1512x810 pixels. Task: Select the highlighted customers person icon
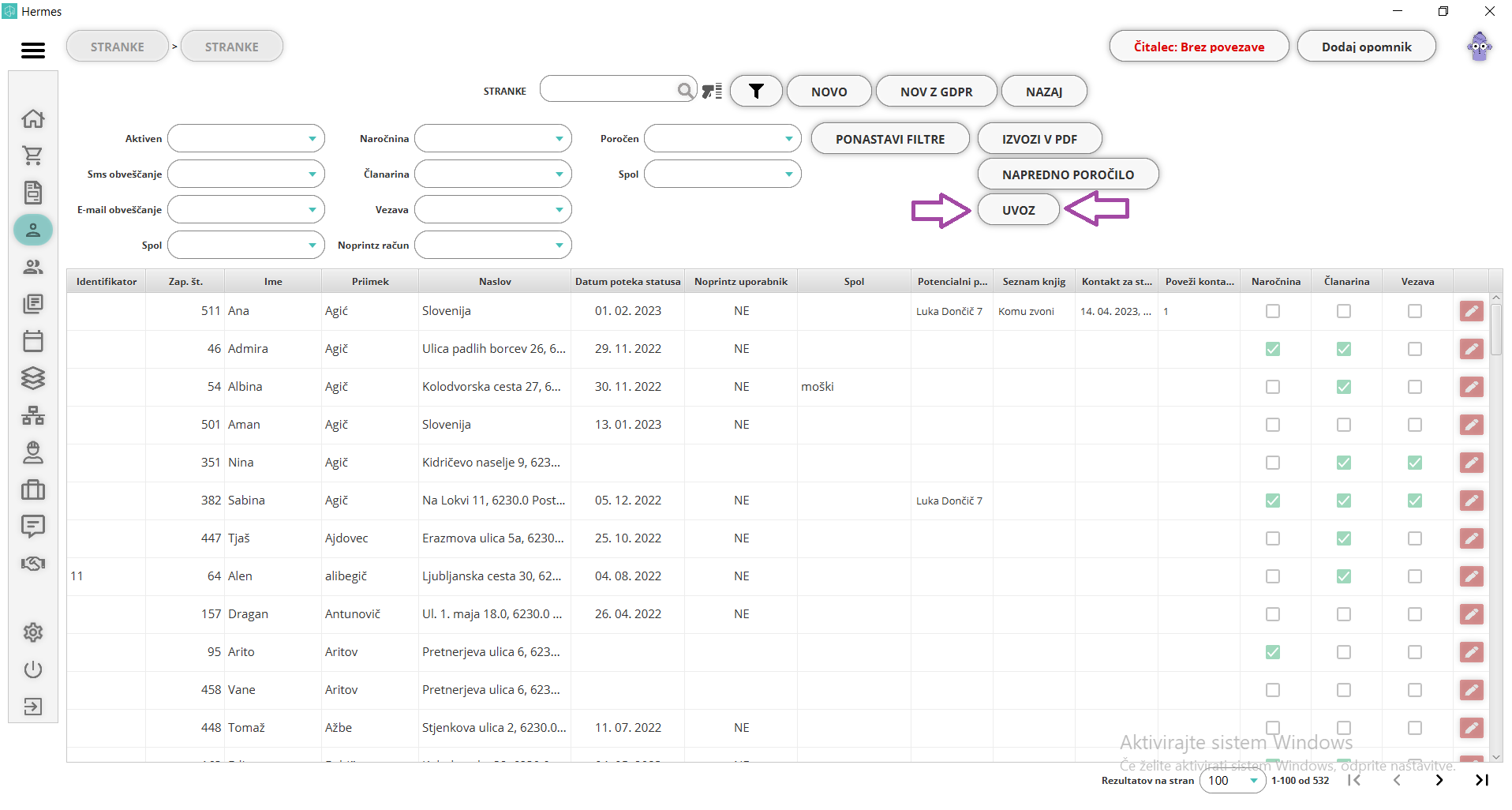[x=33, y=230]
